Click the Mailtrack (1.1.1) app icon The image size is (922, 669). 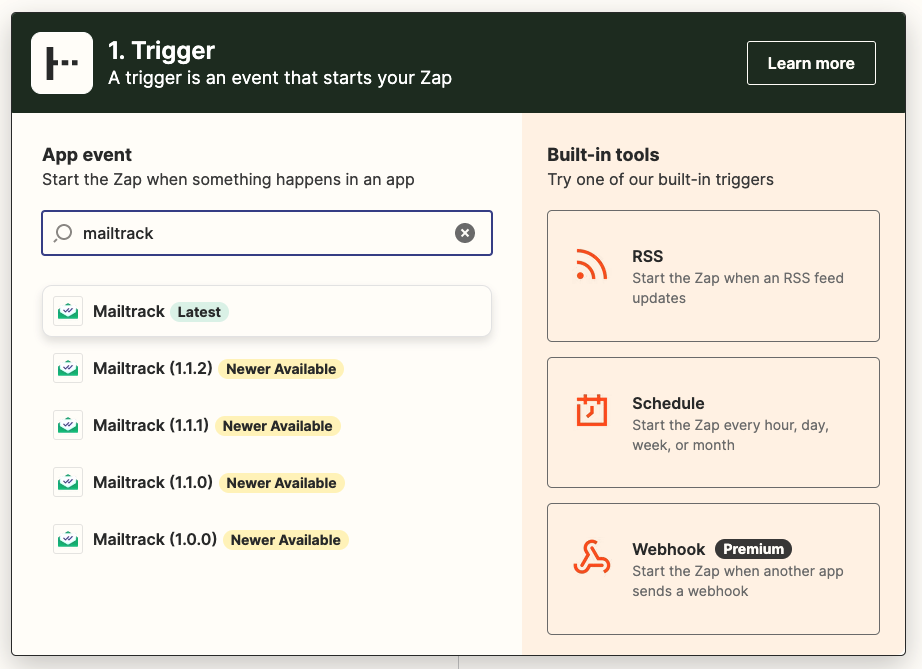point(67,425)
